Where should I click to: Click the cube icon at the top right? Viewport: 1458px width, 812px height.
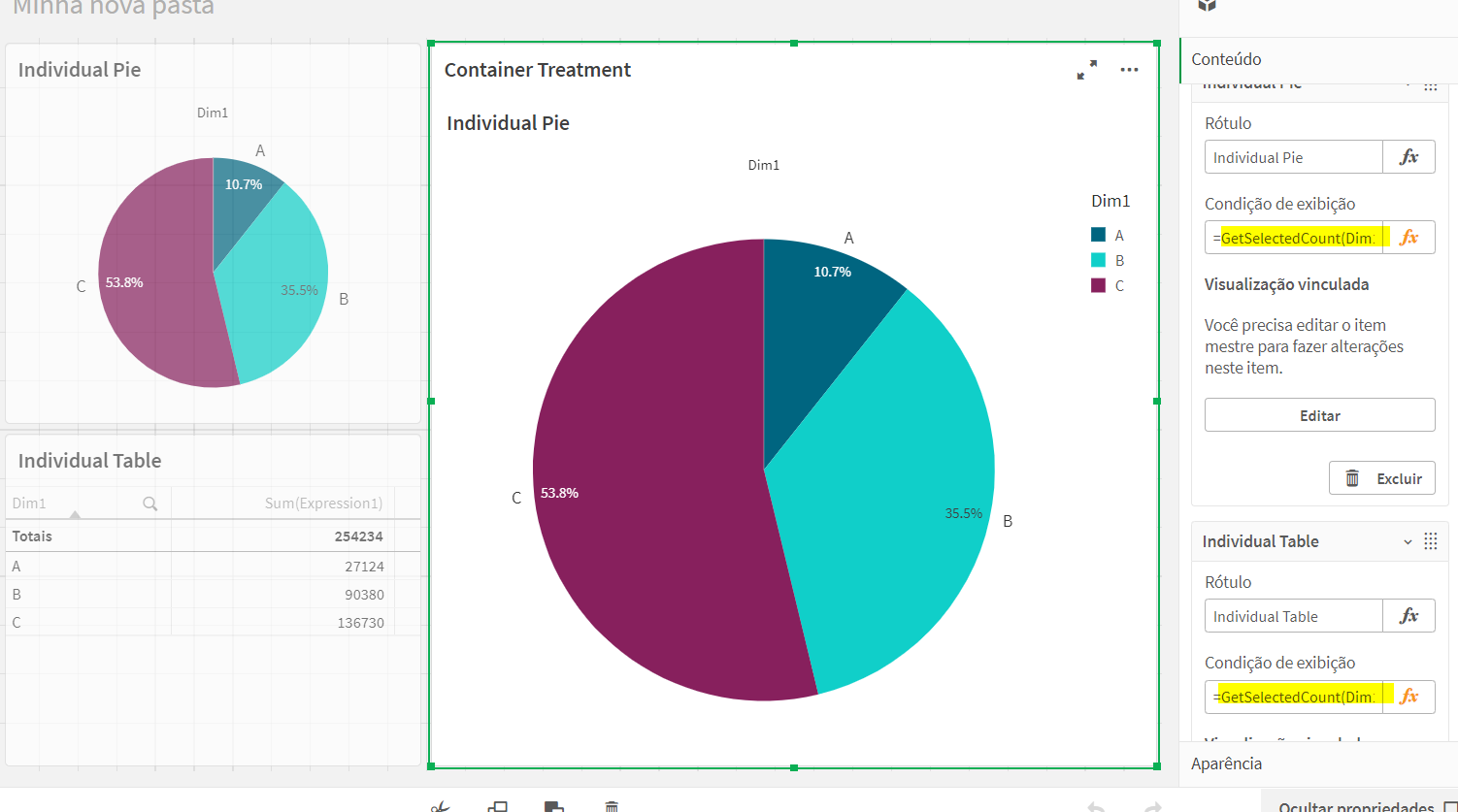tap(1207, 6)
